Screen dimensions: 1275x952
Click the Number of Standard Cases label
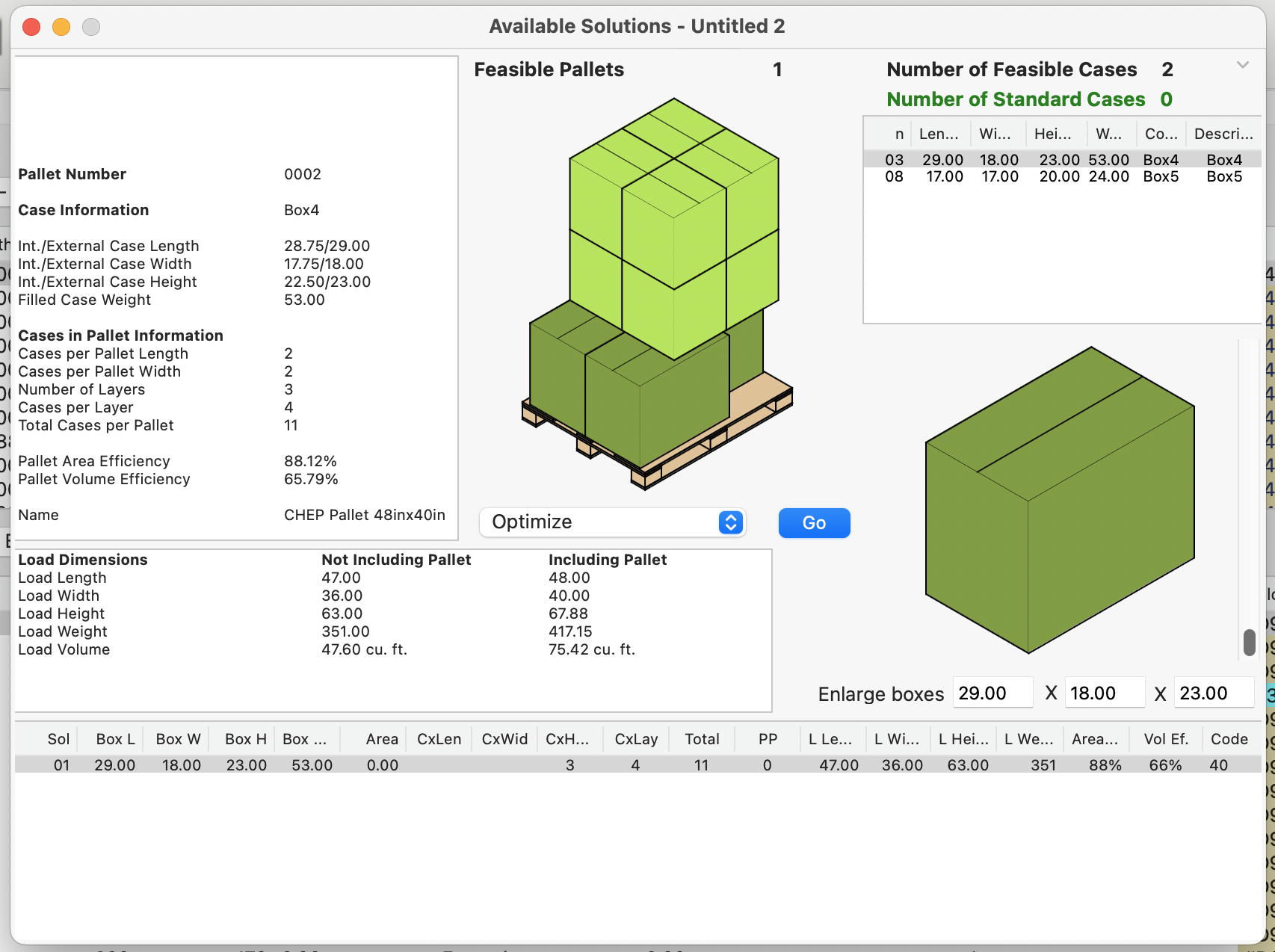(1016, 99)
